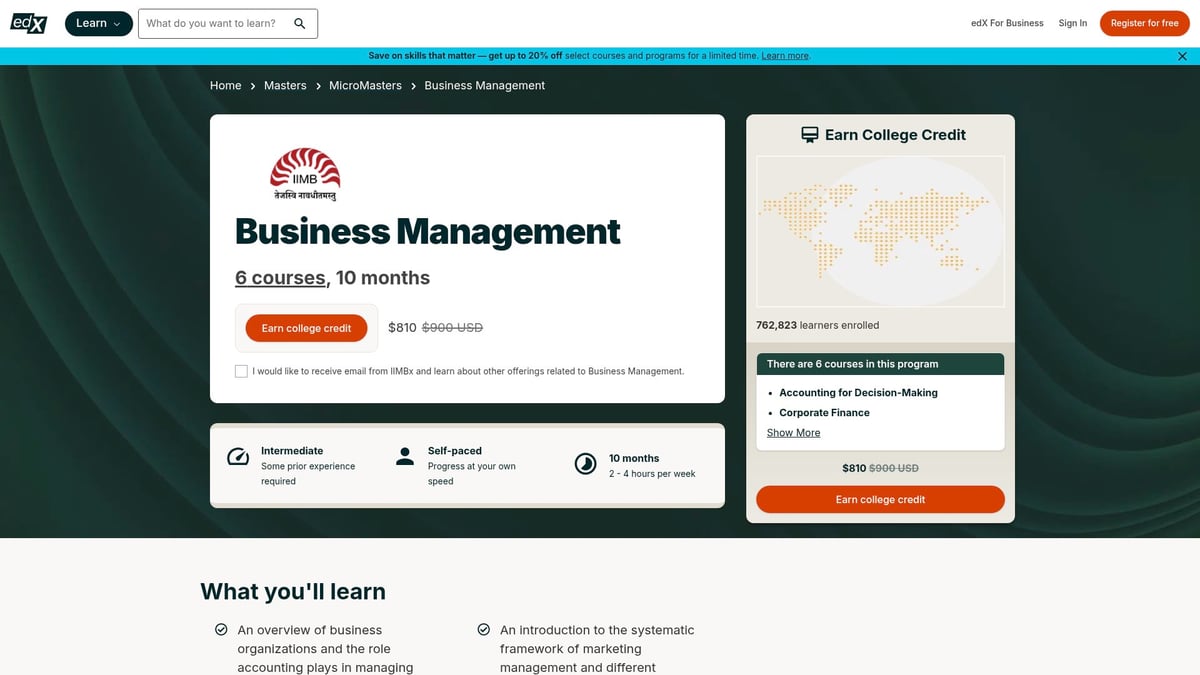Close the promotional banner
Viewport: 1200px width, 675px height.
[x=1182, y=56]
